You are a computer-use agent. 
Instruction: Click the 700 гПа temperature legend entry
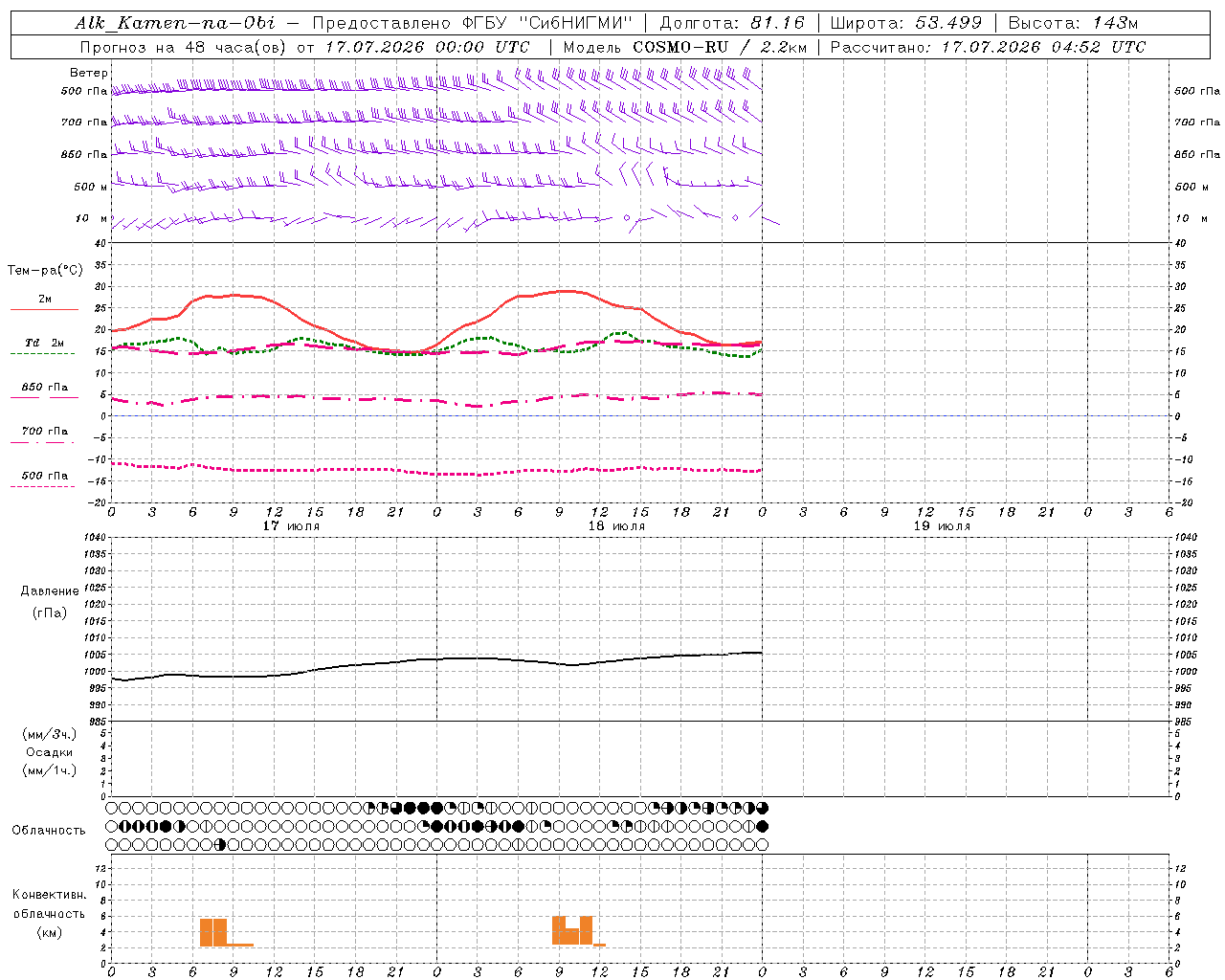(x=44, y=432)
